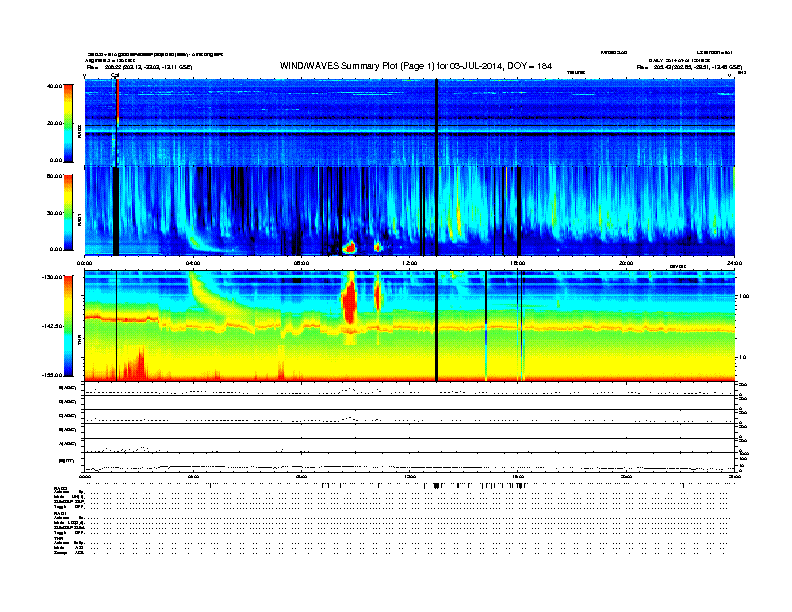Click the RAD2 intensity color bar
792x612 pixels.
68,123
